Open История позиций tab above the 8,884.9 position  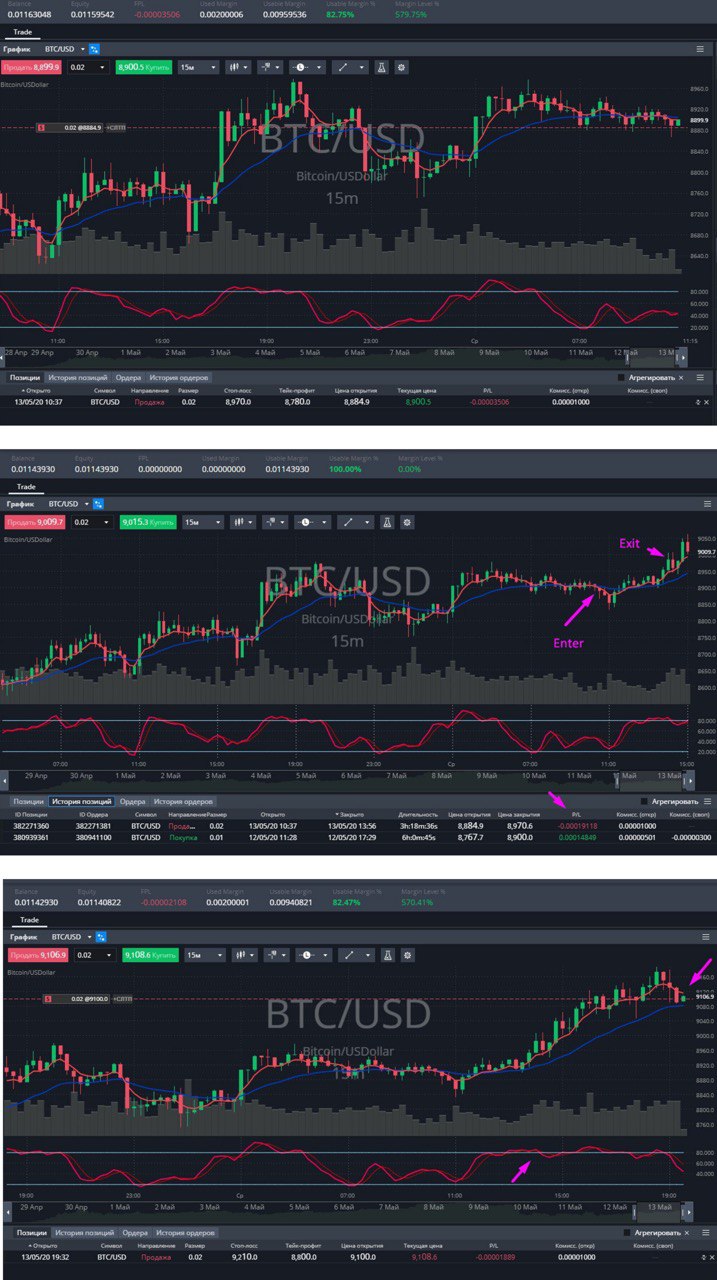(77, 378)
